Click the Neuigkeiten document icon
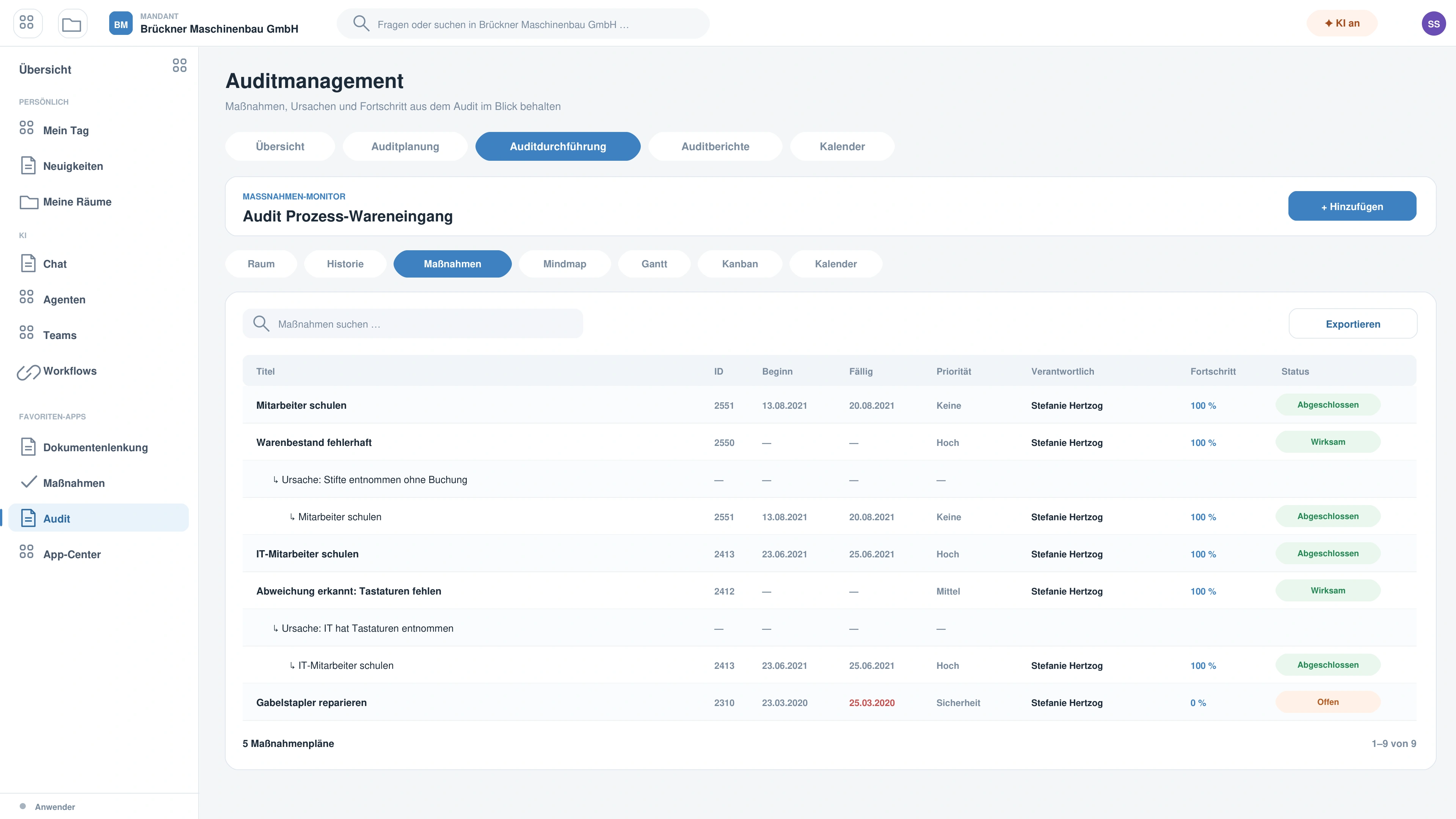 point(28,165)
